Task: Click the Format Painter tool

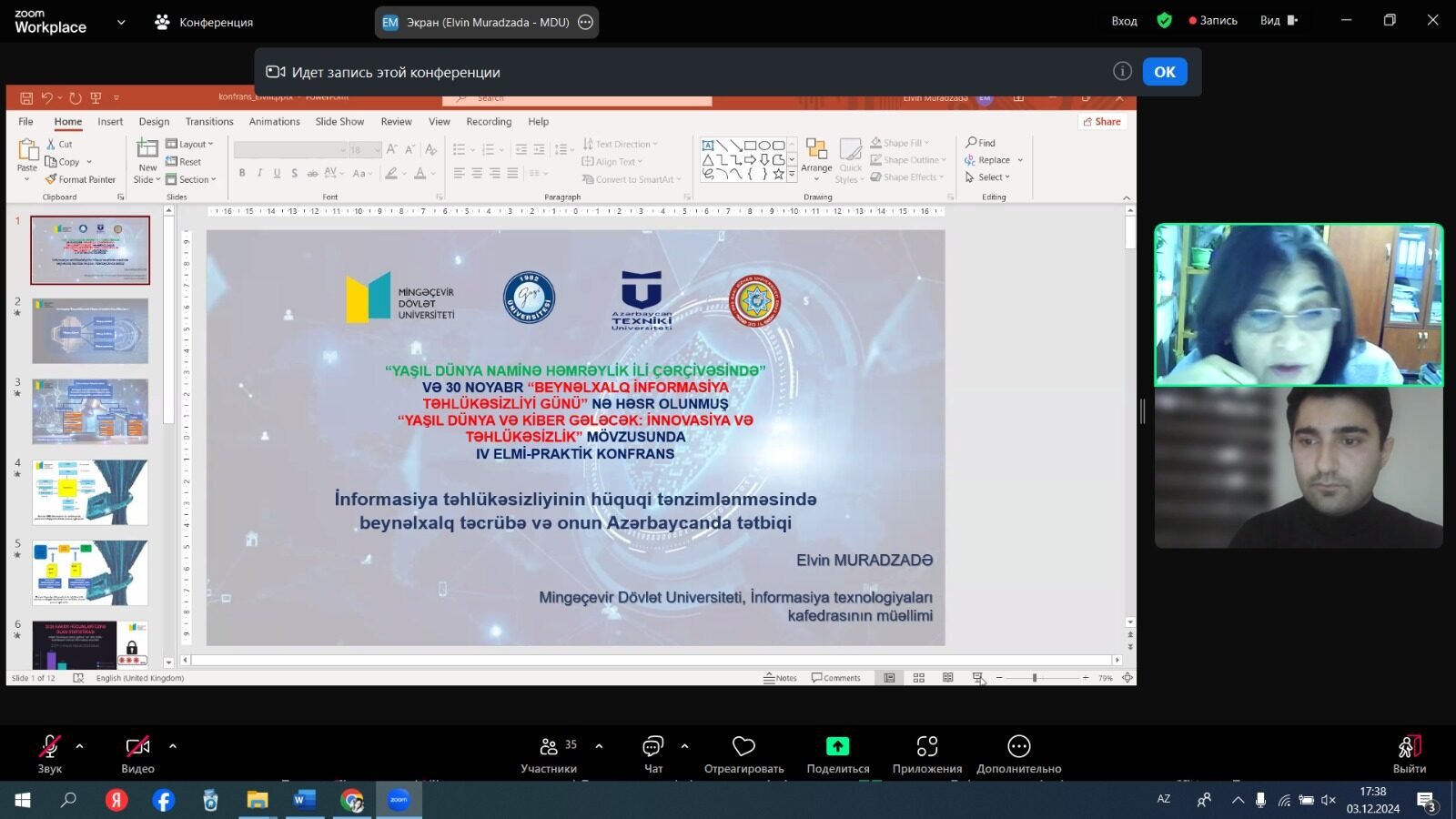Action: pos(81,180)
